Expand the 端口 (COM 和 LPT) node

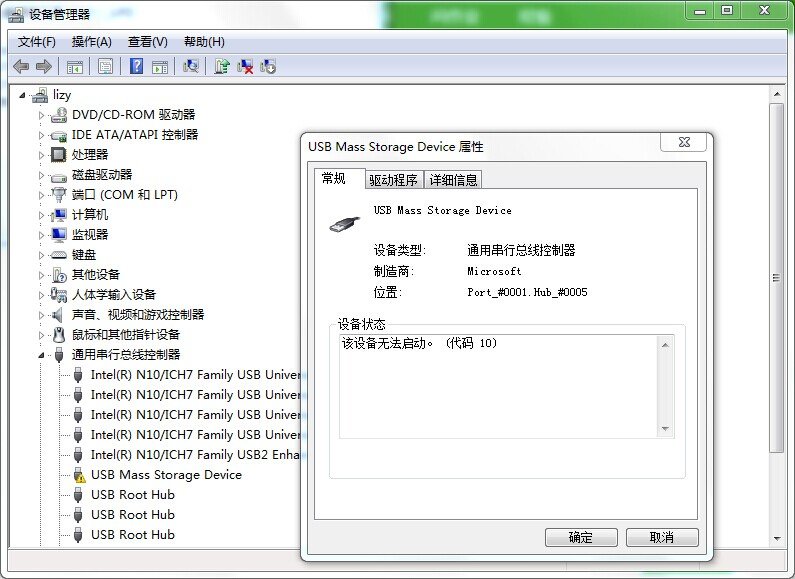(42, 195)
